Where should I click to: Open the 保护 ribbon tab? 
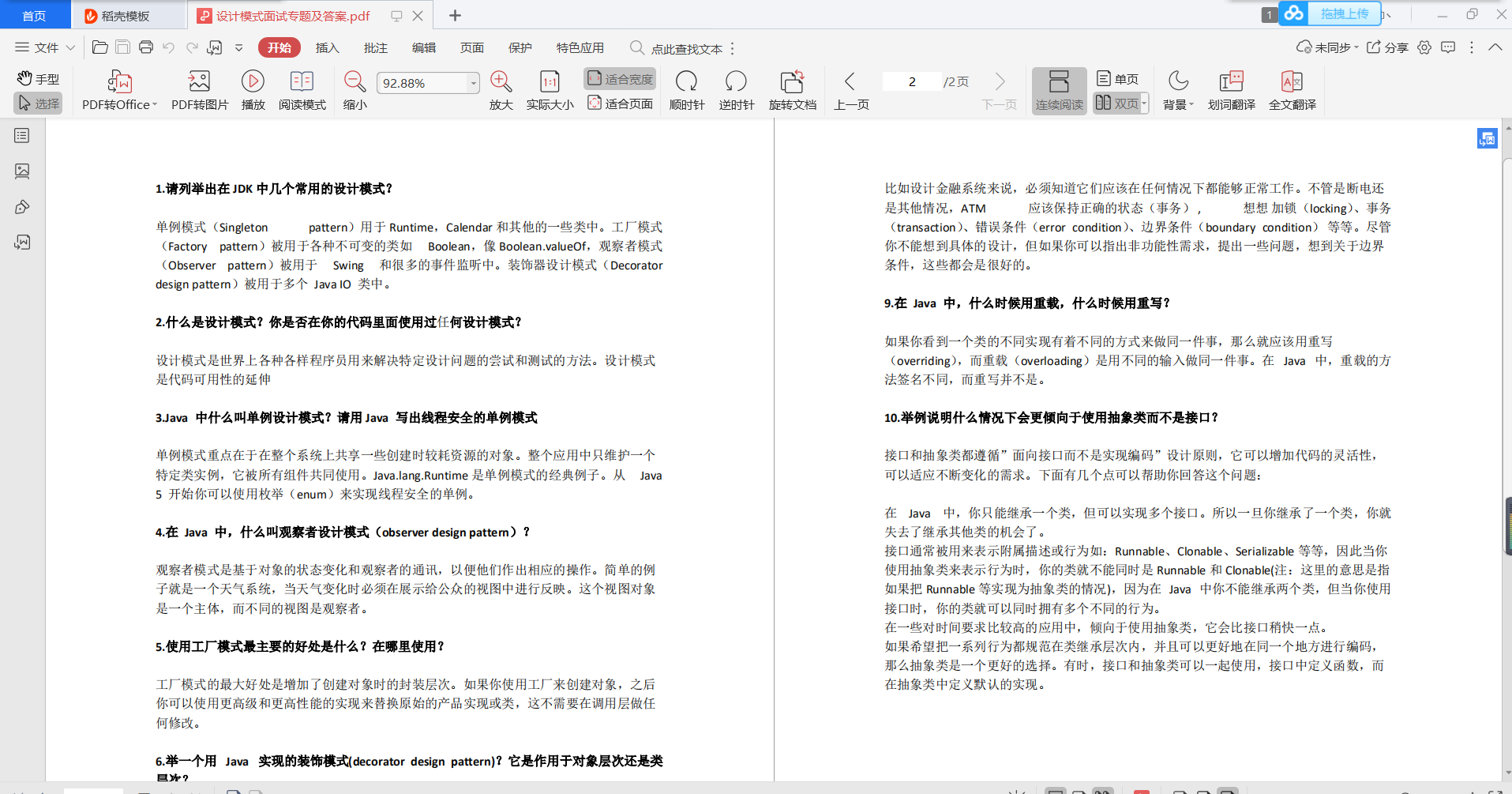520,47
